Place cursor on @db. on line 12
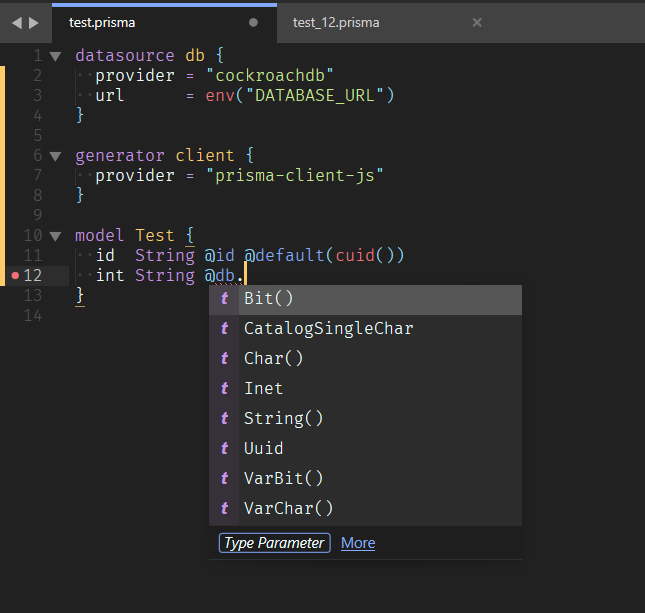 coord(224,276)
